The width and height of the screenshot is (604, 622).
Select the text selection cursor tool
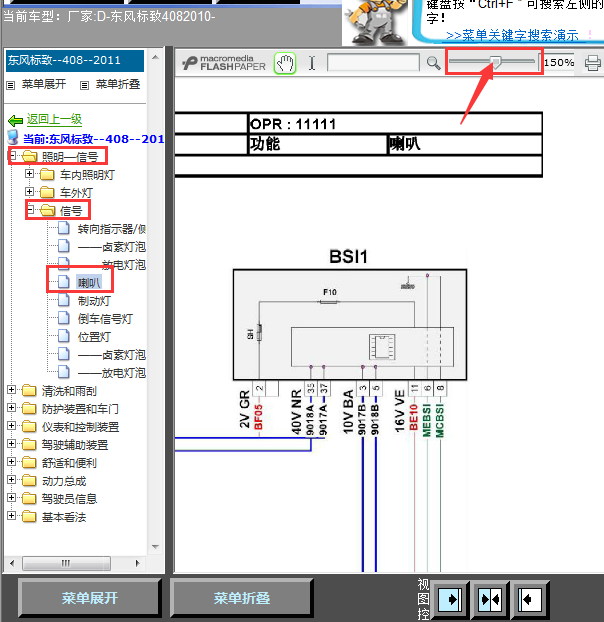312,63
